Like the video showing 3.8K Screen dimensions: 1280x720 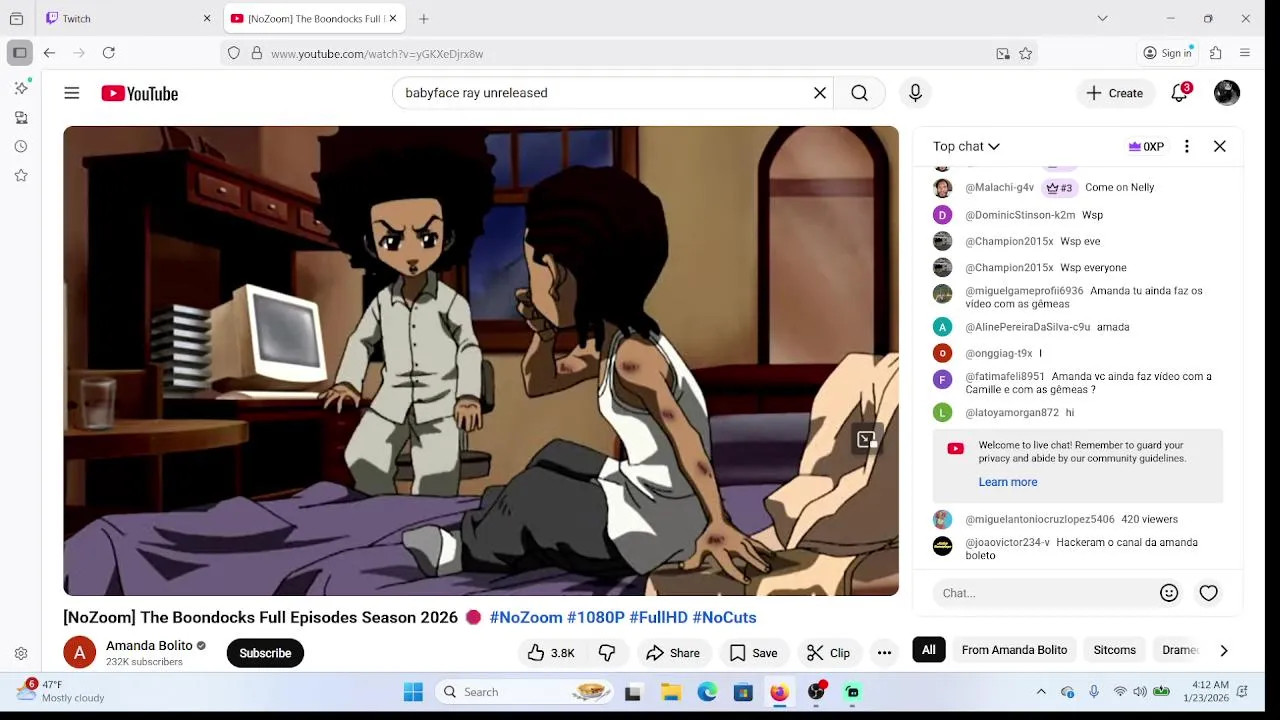point(551,653)
